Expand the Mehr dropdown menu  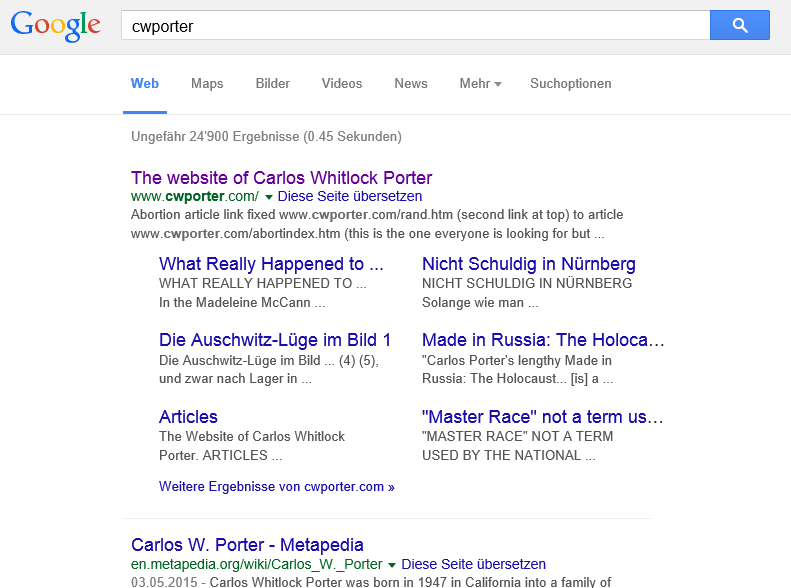pos(480,84)
